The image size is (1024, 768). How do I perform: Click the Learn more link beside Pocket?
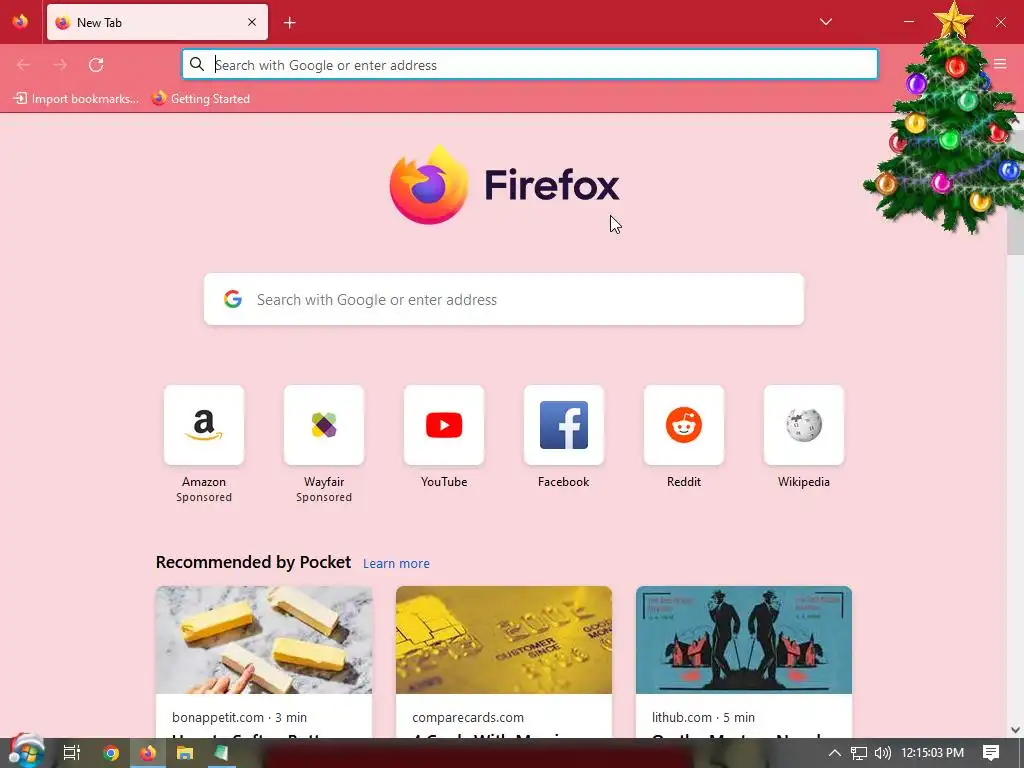(x=396, y=563)
